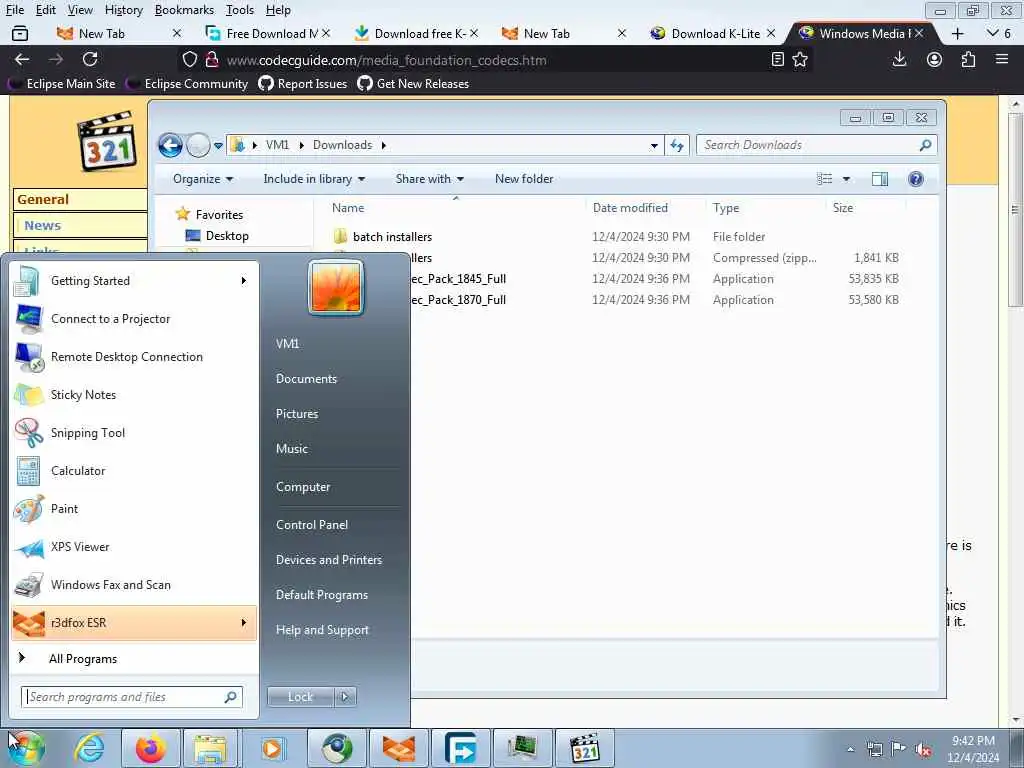Click Explorer back navigation button

point(170,145)
